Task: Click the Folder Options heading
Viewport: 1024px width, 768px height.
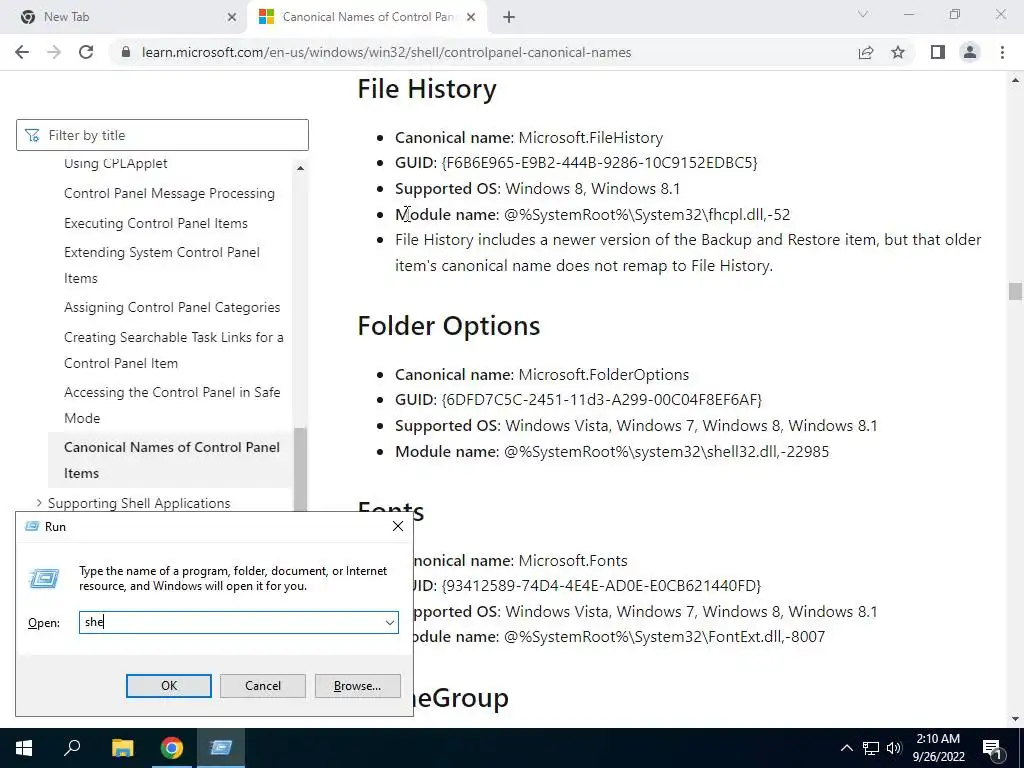Action: [449, 325]
